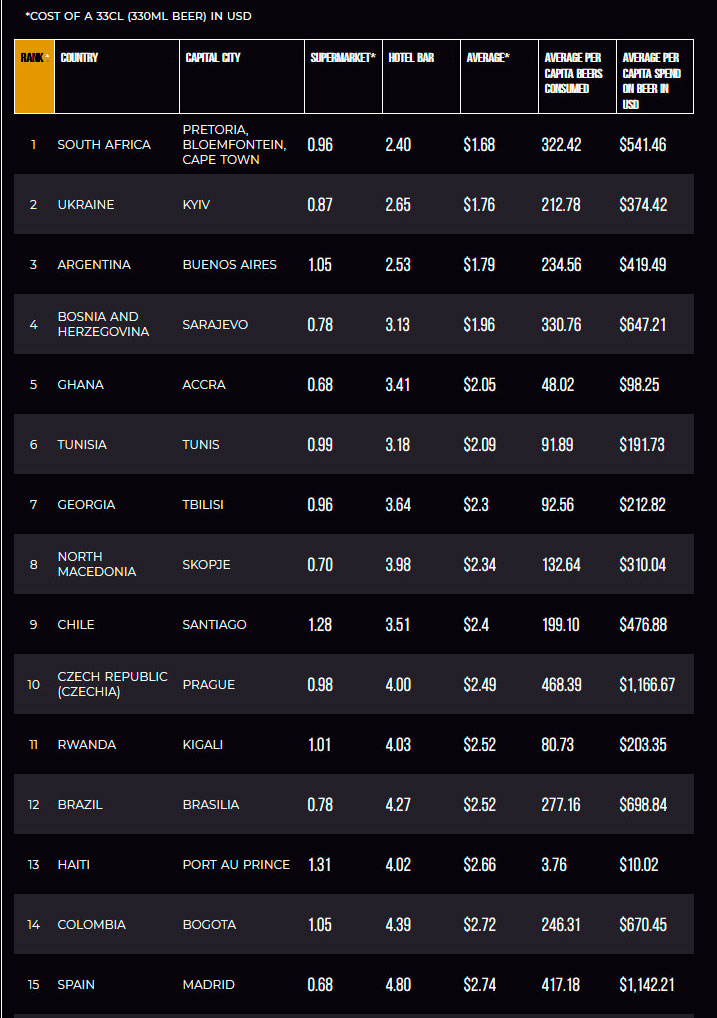
Task: Select the Tunisia country cell
Action: click(82, 445)
